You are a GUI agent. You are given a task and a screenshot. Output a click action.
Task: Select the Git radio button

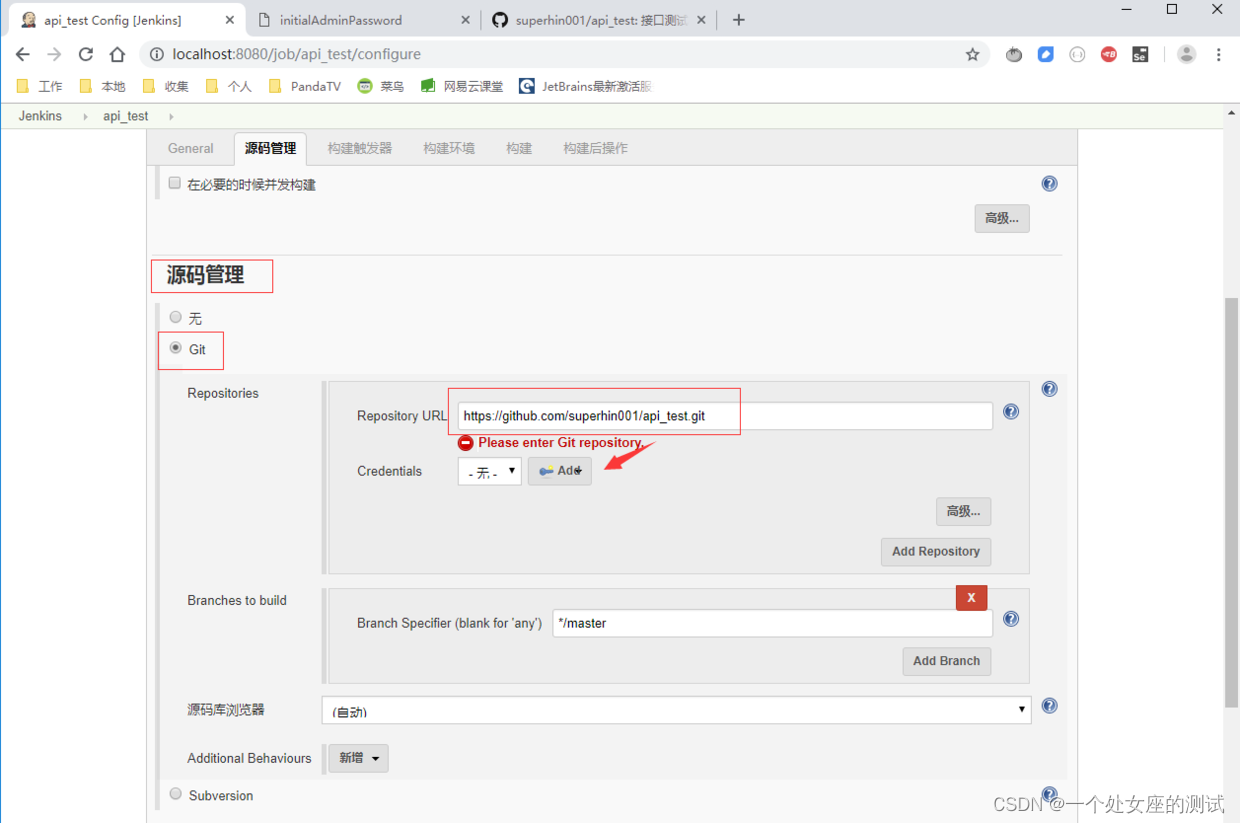tap(176, 348)
